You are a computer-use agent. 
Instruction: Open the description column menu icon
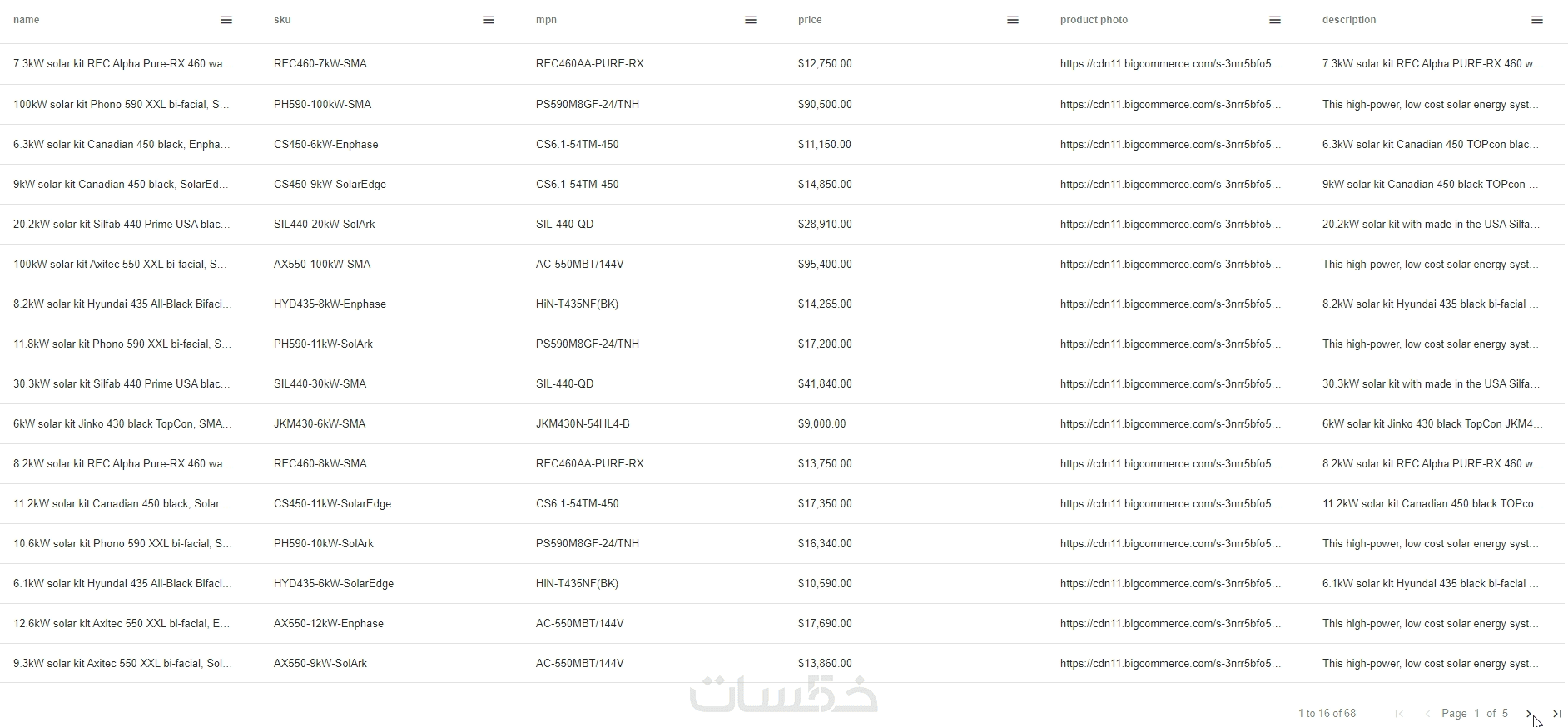point(1537,20)
